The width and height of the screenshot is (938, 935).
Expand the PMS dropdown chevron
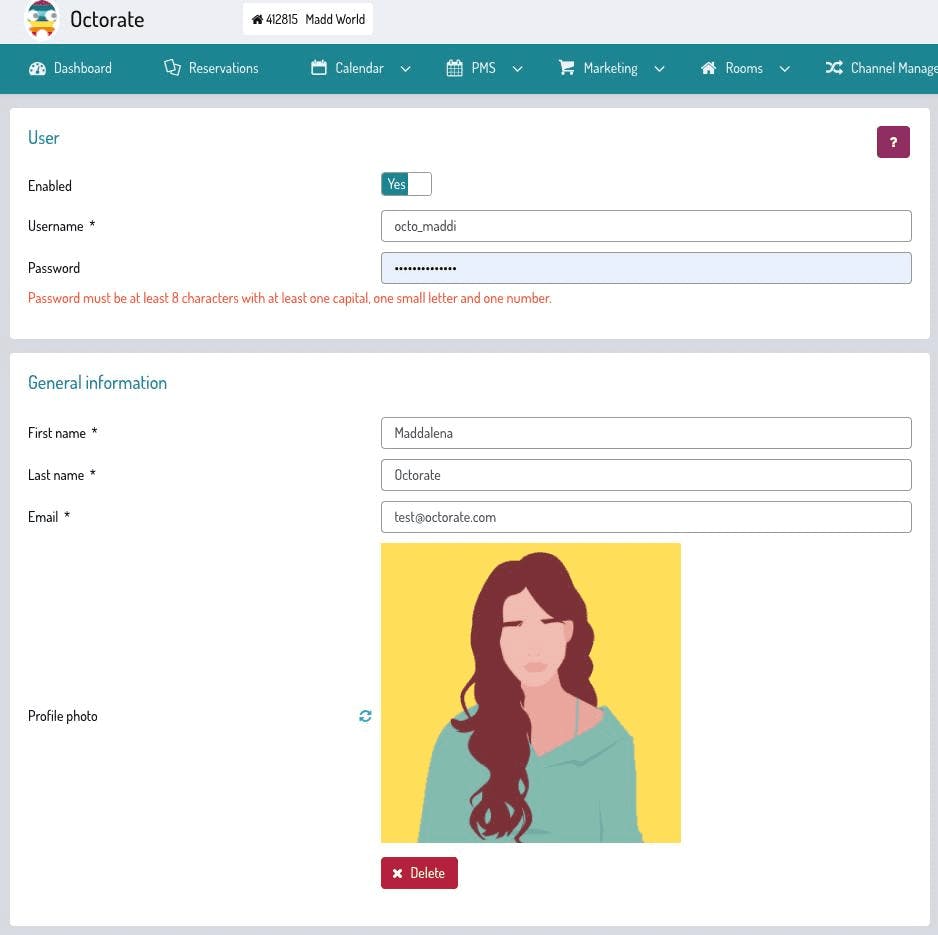pos(517,69)
